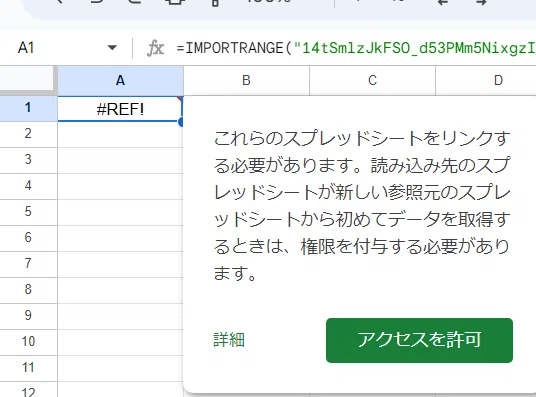Select column C header
The width and height of the screenshot is (536, 397).
(x=372, y=80)
